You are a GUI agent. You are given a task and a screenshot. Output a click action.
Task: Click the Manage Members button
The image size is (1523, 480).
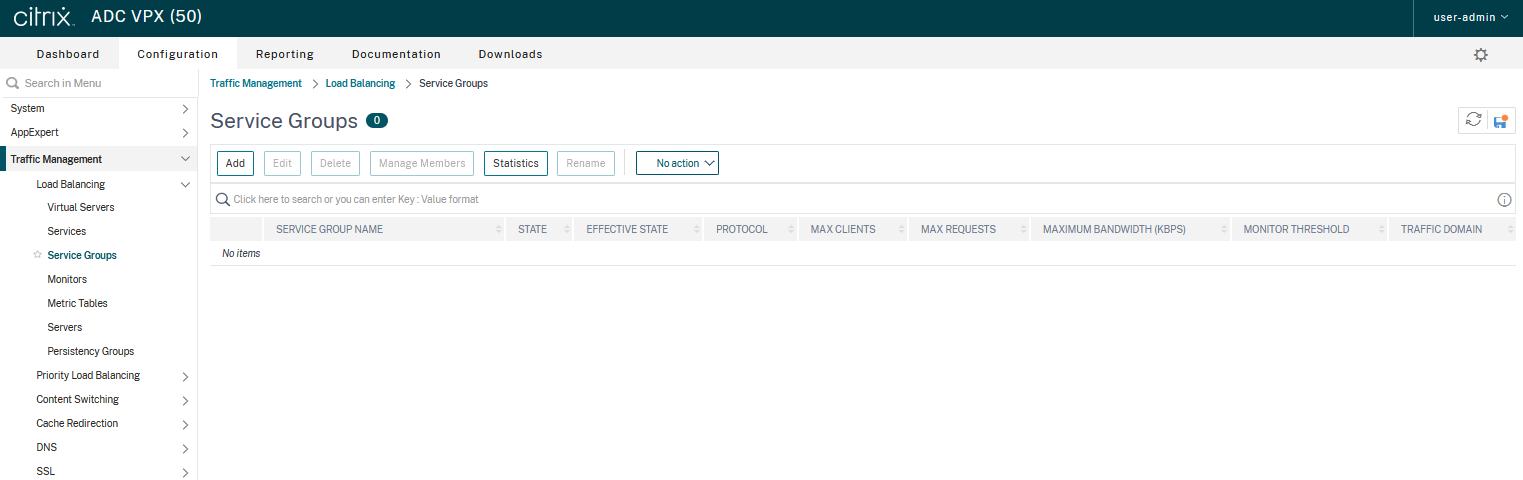(x=422, y=163)
